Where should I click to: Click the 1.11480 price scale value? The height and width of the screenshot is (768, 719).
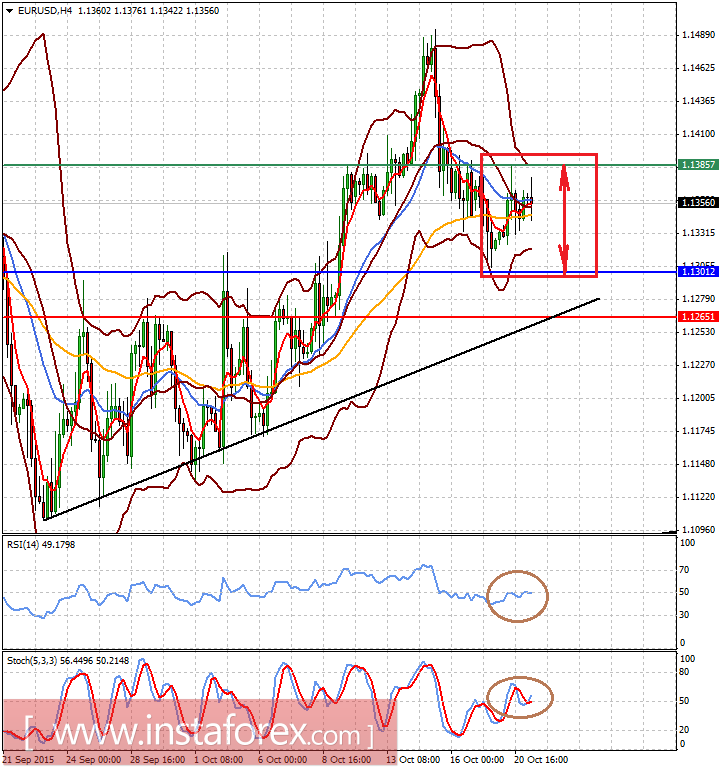(x=698, y=464)
